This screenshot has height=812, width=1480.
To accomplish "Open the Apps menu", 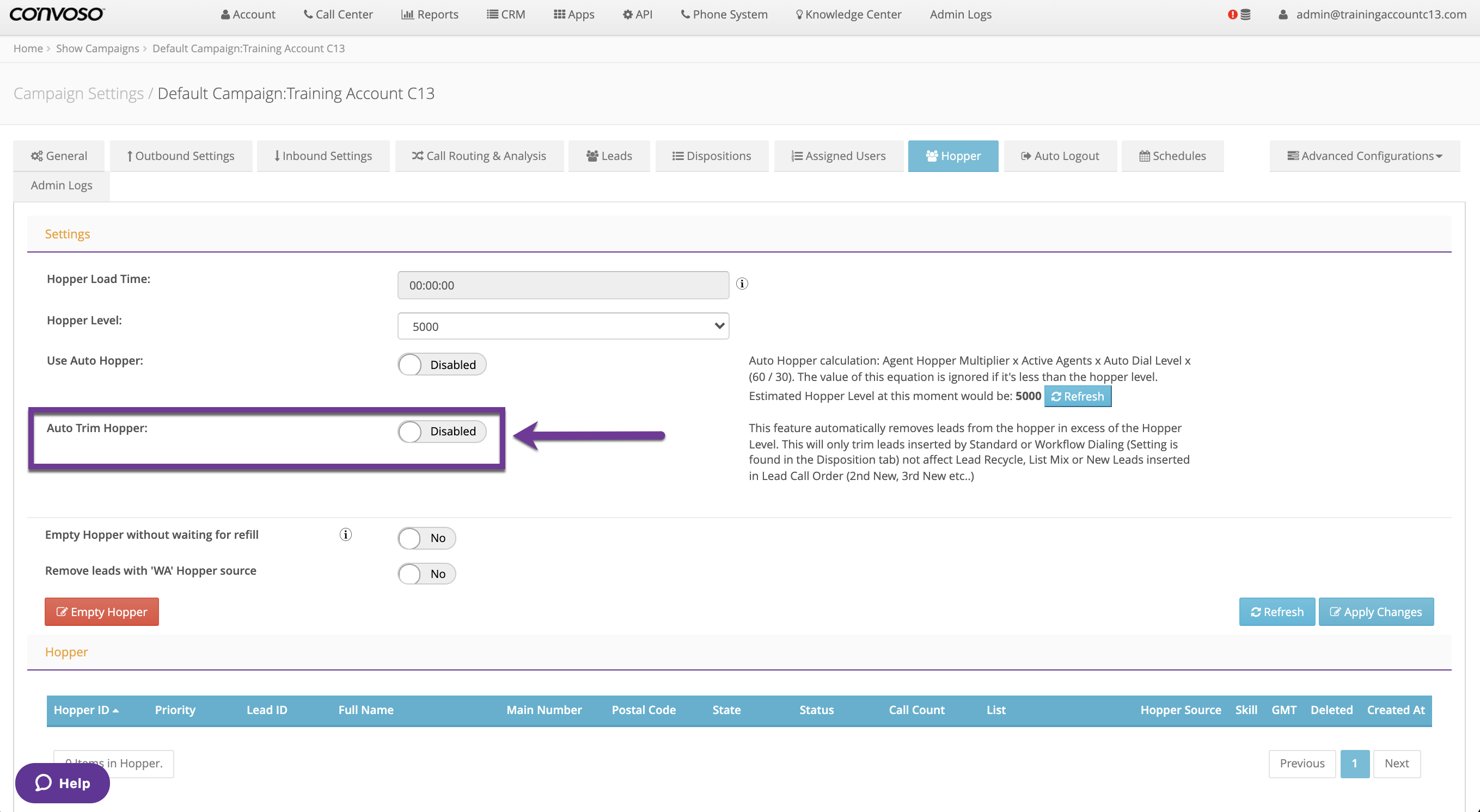I will click(x=574, y=14).
